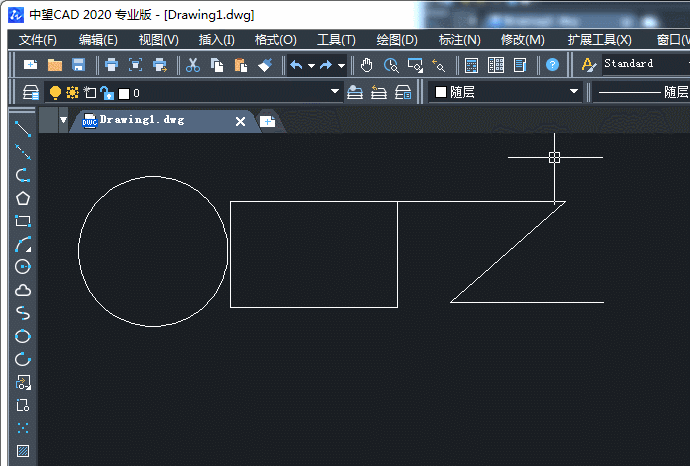Toggle layer 0 on/off light bulb
This screenshot has height=466, width=690.
(x=55, y=93)
